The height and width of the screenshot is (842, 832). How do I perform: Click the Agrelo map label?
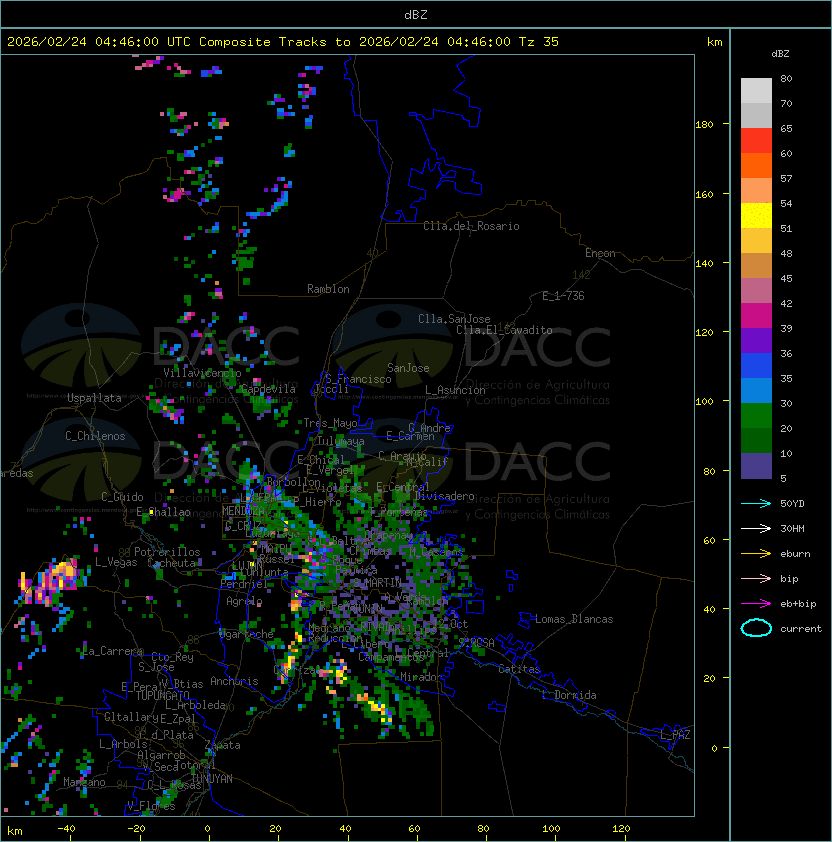(244, 601)
